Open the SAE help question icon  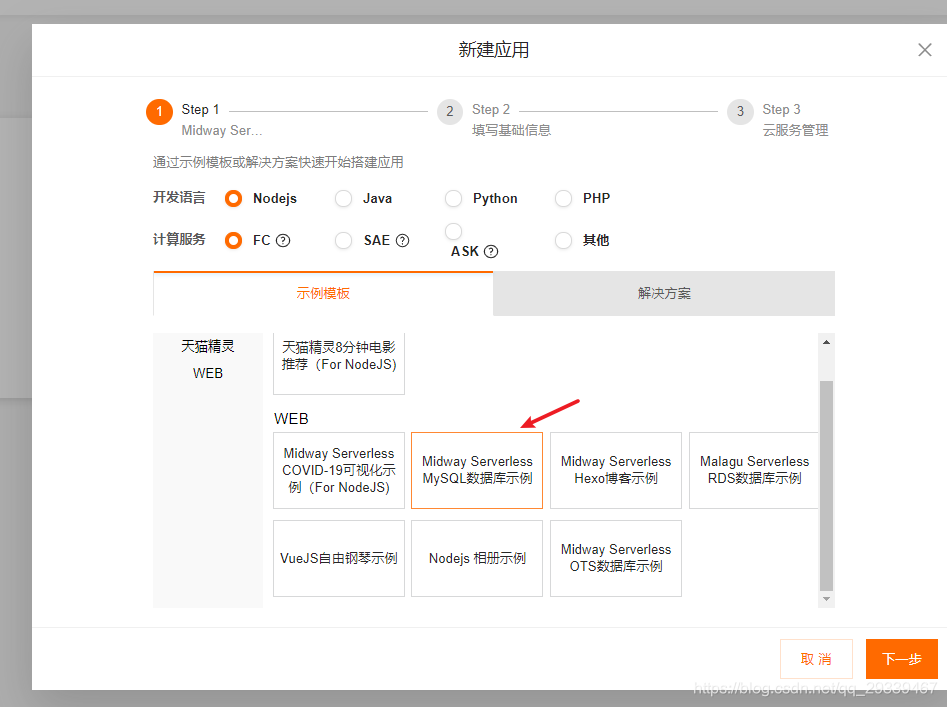[402, 240]
